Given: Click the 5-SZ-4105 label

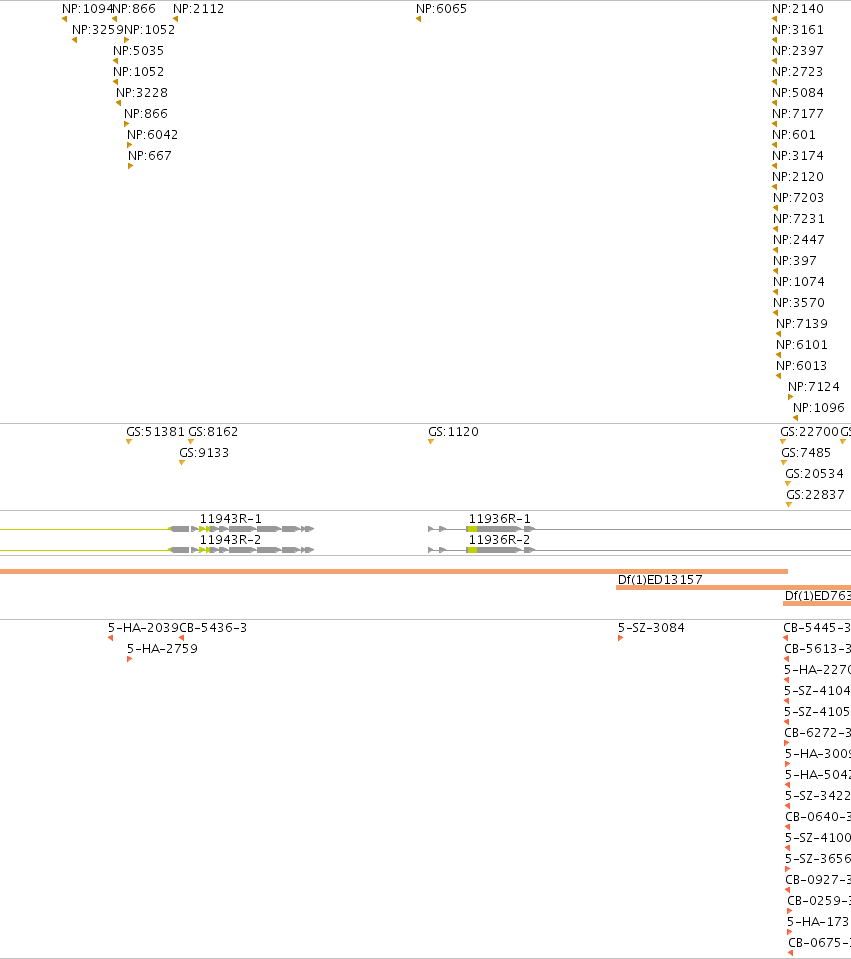Looking at the screenshot, I should pyautogui.click(x=817, y=711).
